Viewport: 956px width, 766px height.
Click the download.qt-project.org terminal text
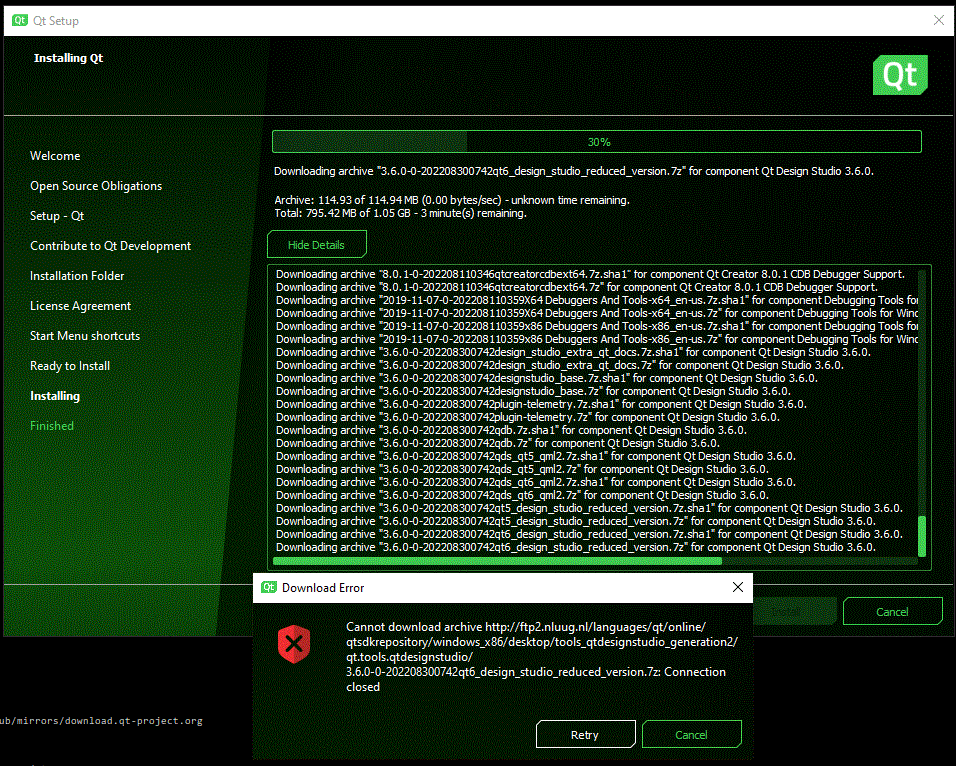(x=101, y=721)
